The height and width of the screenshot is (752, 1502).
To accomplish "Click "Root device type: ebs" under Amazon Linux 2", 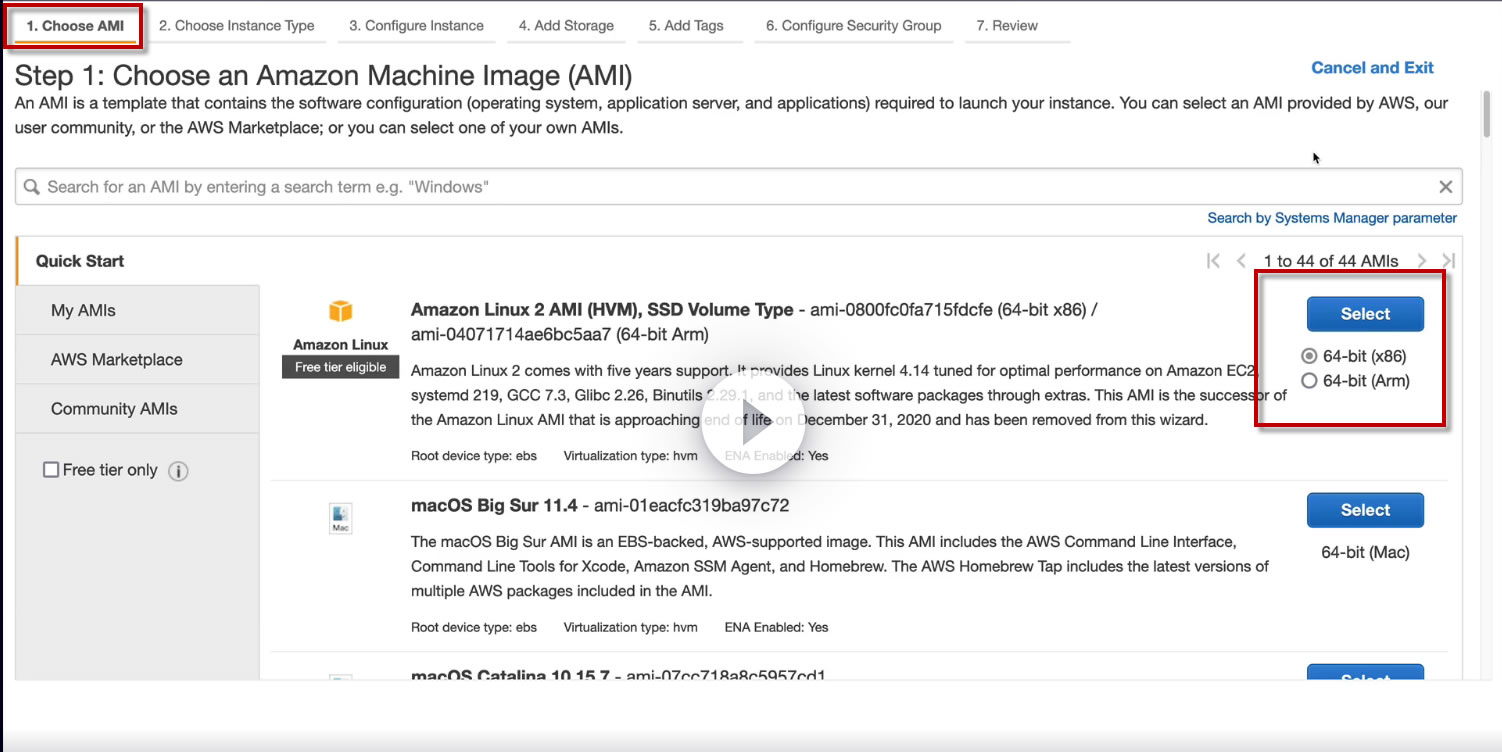I will coord(474,456).
